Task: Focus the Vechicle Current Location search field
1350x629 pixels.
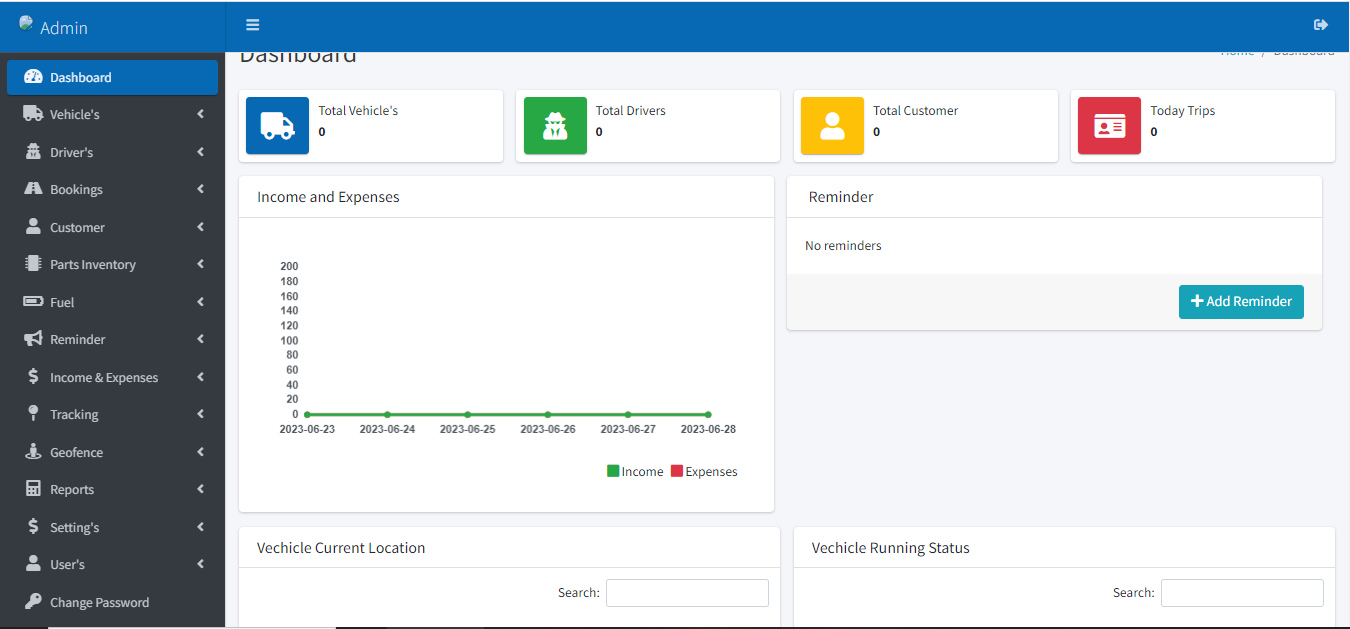Action: tap(687, 593)
